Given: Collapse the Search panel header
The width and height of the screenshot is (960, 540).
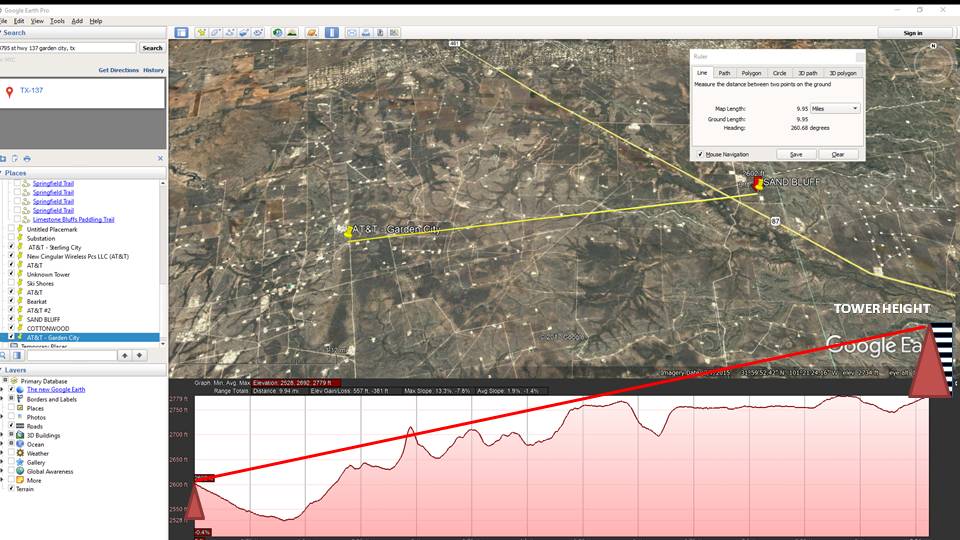Looking at the screenshot, I should 83,32.
